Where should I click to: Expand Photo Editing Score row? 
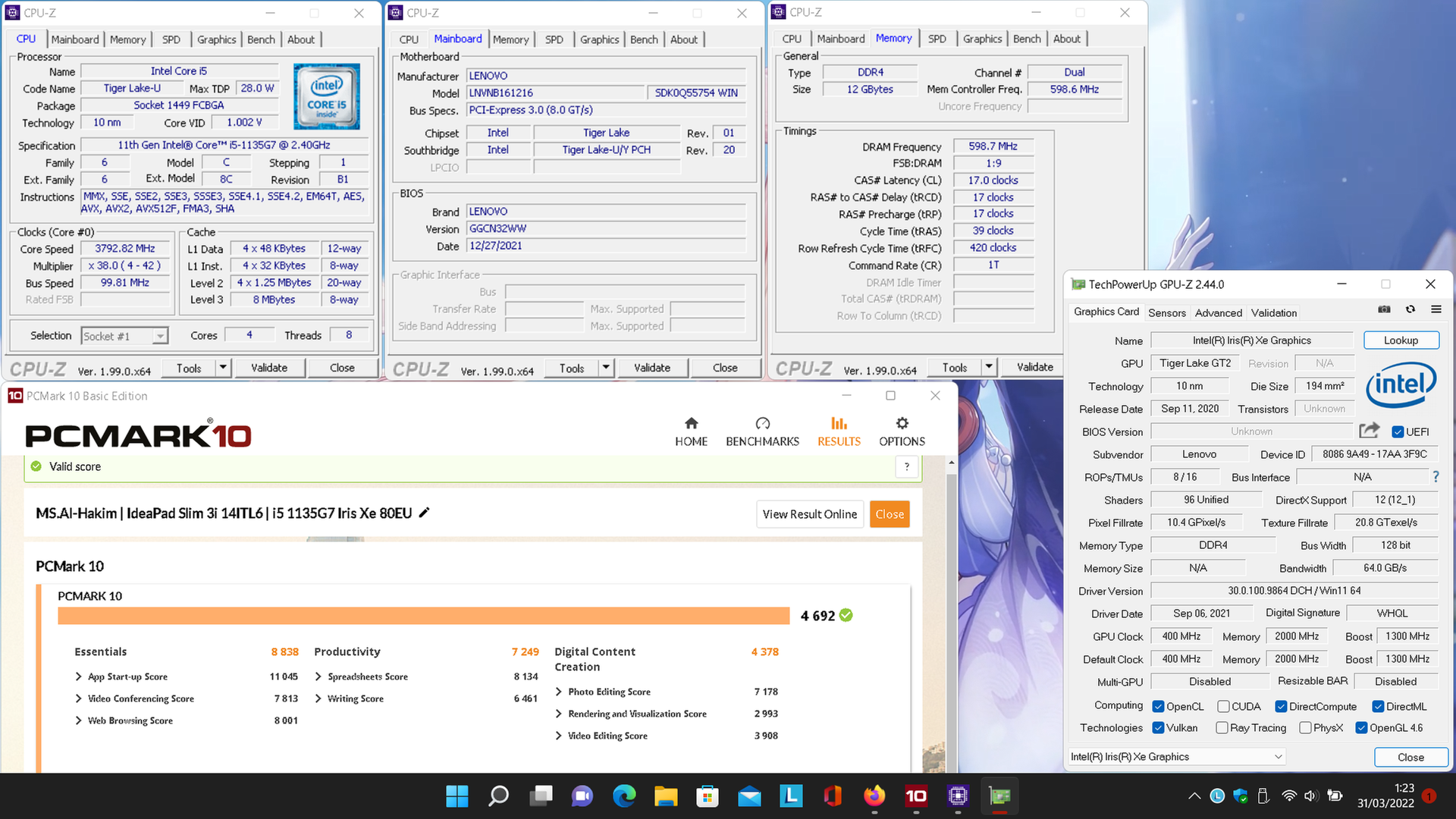[x=559, y=692]
